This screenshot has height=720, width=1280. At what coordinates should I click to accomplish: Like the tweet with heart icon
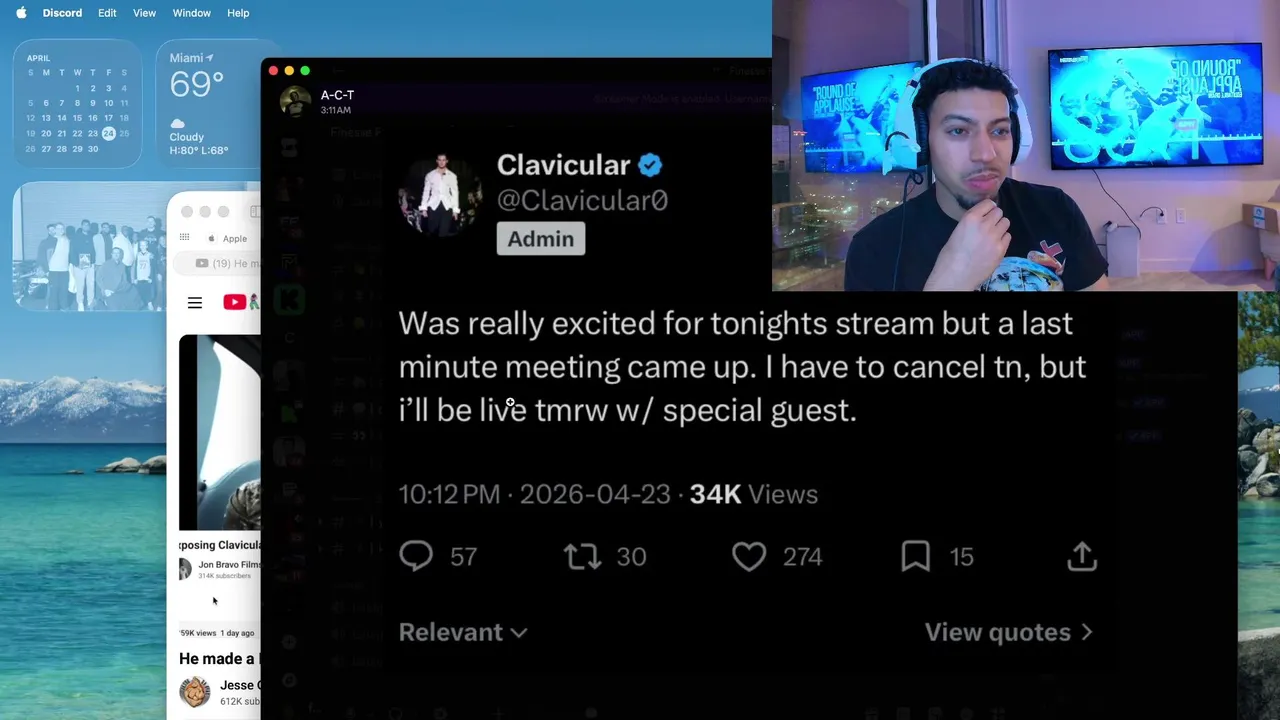[x=749, y=556]
